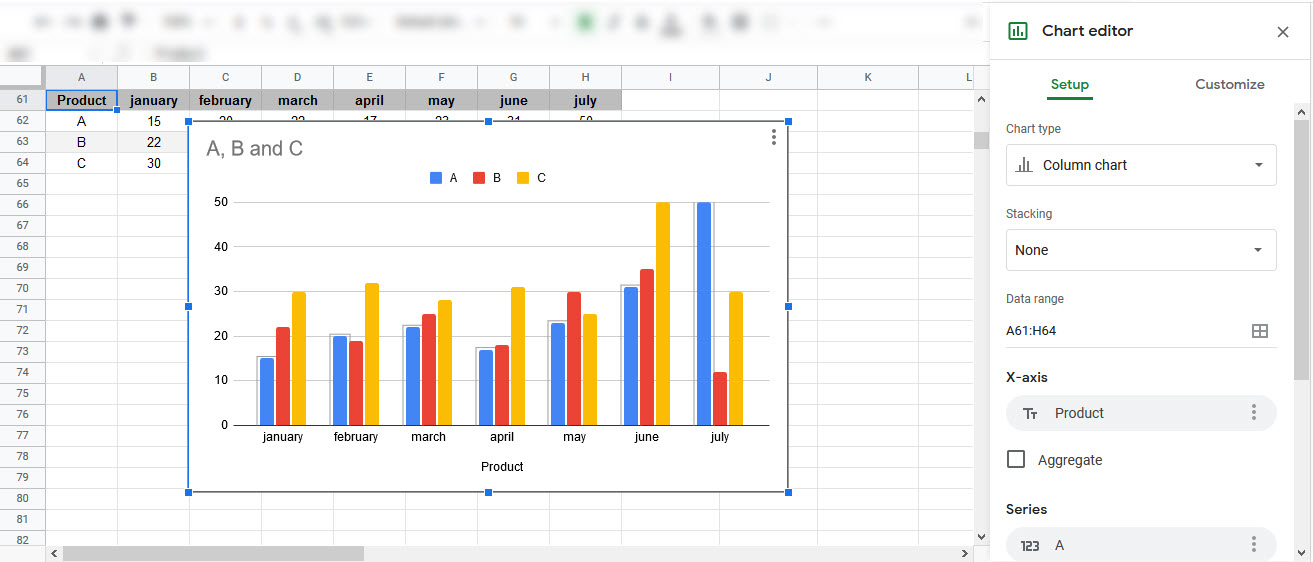The image size is (1313, 562).
Task: Open the chart's three-dot options menu
Action: point(773,138)
